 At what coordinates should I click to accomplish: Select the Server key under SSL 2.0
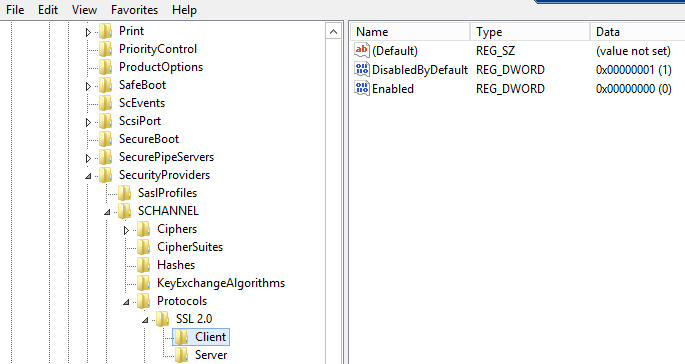click(x=211, y=355)
